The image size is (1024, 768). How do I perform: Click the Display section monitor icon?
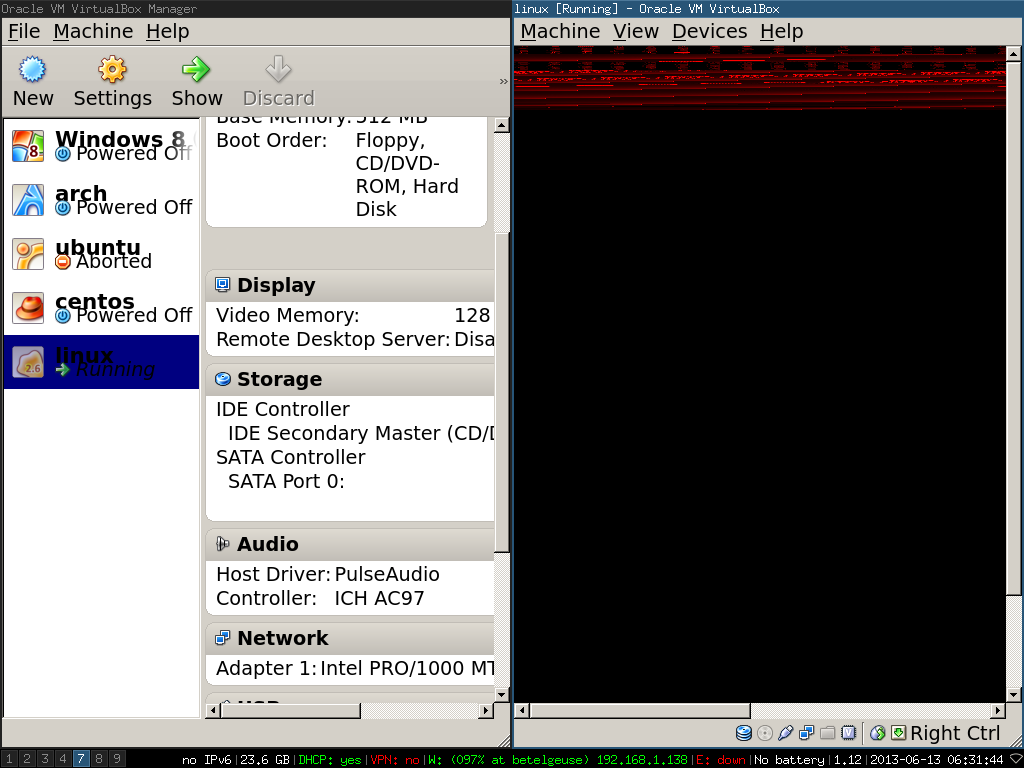click(x=223, y=285)
